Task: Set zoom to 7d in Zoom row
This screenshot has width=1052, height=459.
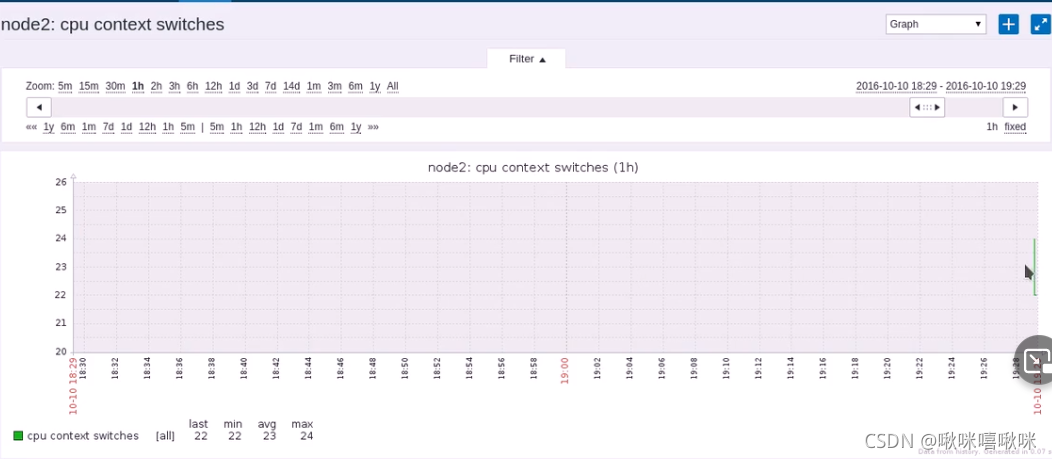Action: 270,86
